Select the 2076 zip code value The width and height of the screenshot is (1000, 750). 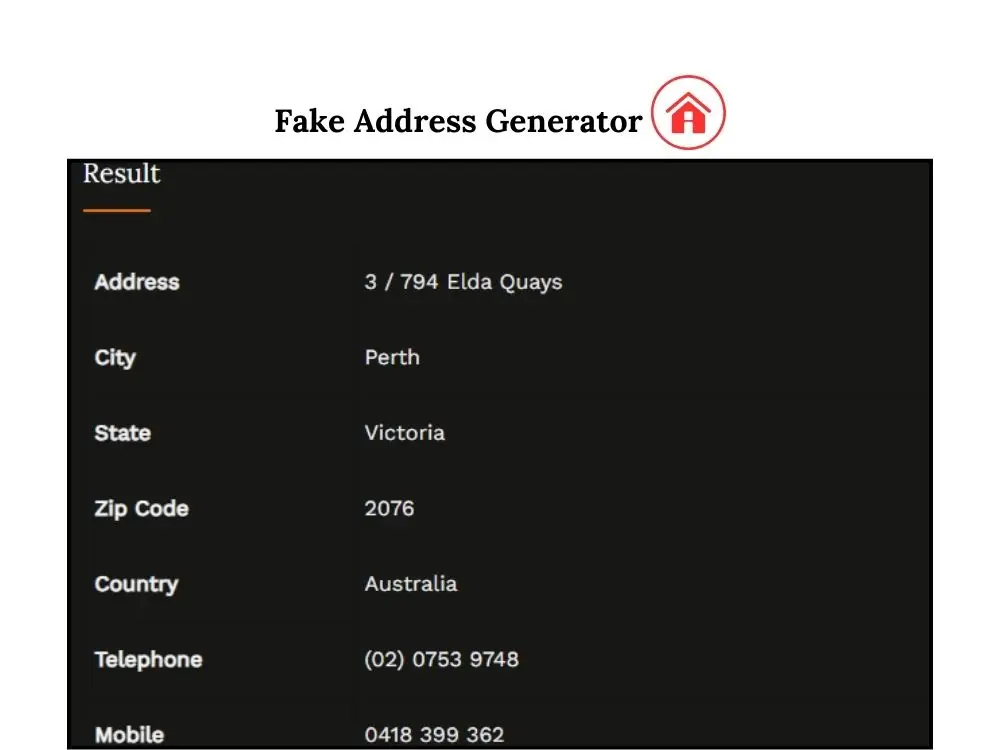389,509
